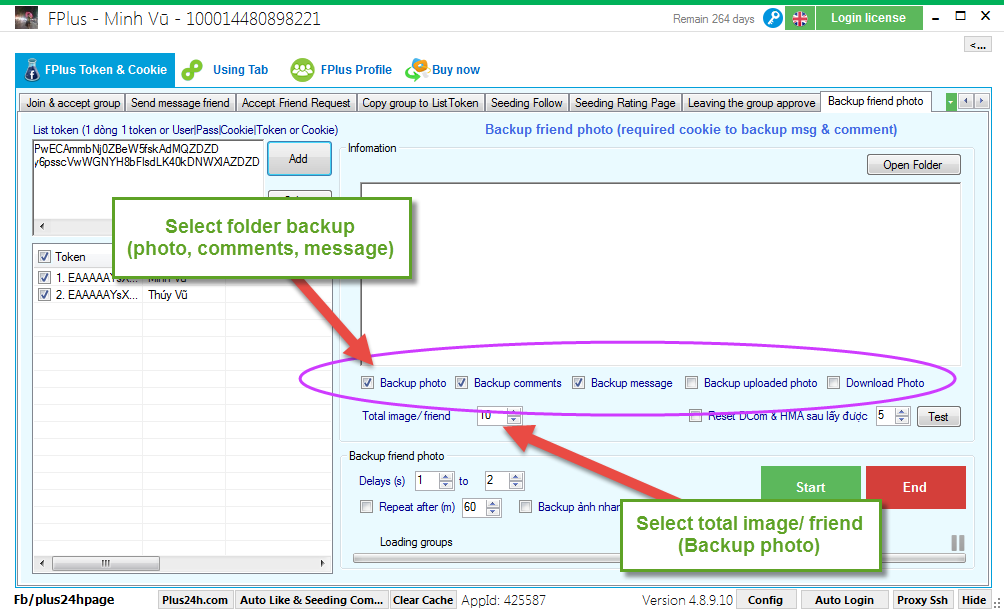The image size is (1004, 612).
Task: Click the 'AppId: 425587' text
Action: (x=503, y=600)
